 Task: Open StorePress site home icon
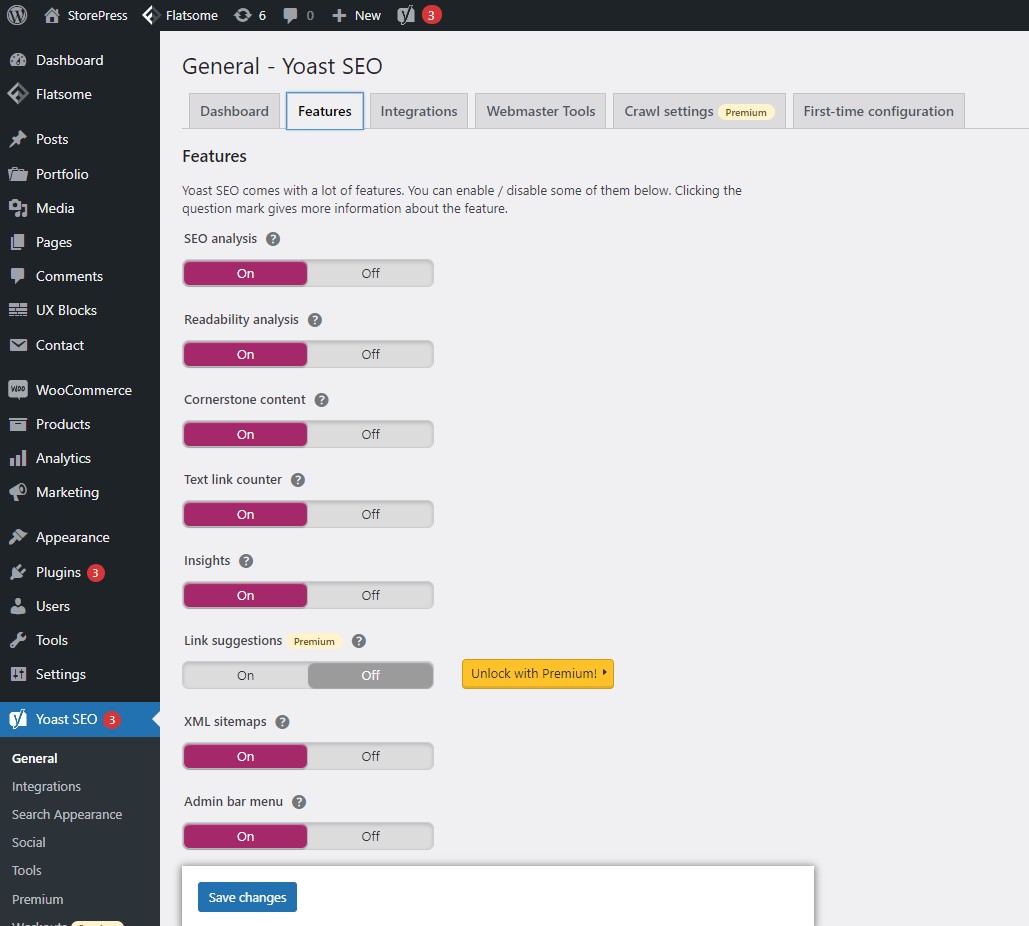point(52,15)
